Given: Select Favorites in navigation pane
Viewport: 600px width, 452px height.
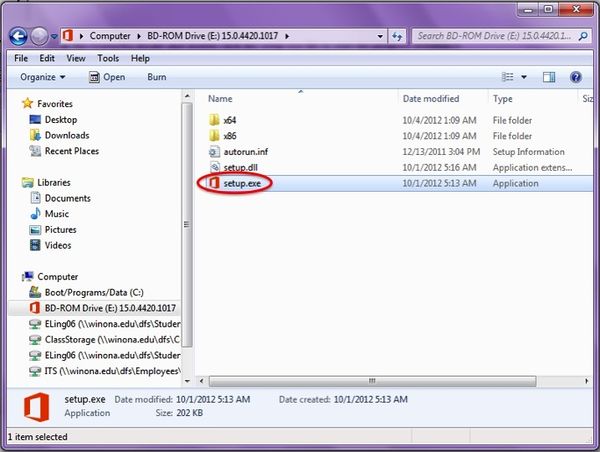Looking at the screenshot, I should coord(55,104).
